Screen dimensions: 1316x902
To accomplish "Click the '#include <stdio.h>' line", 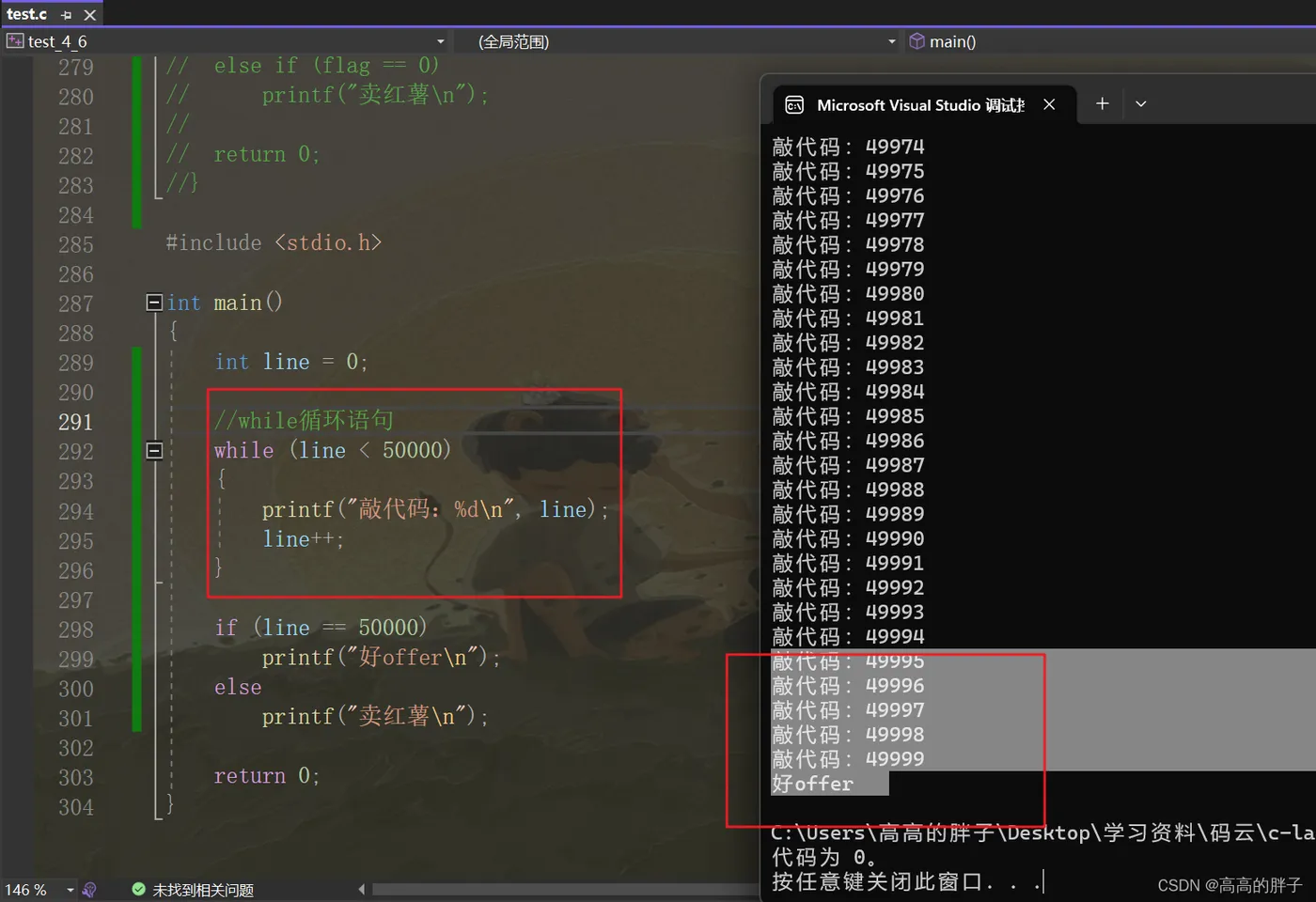I will click(274, 243).
